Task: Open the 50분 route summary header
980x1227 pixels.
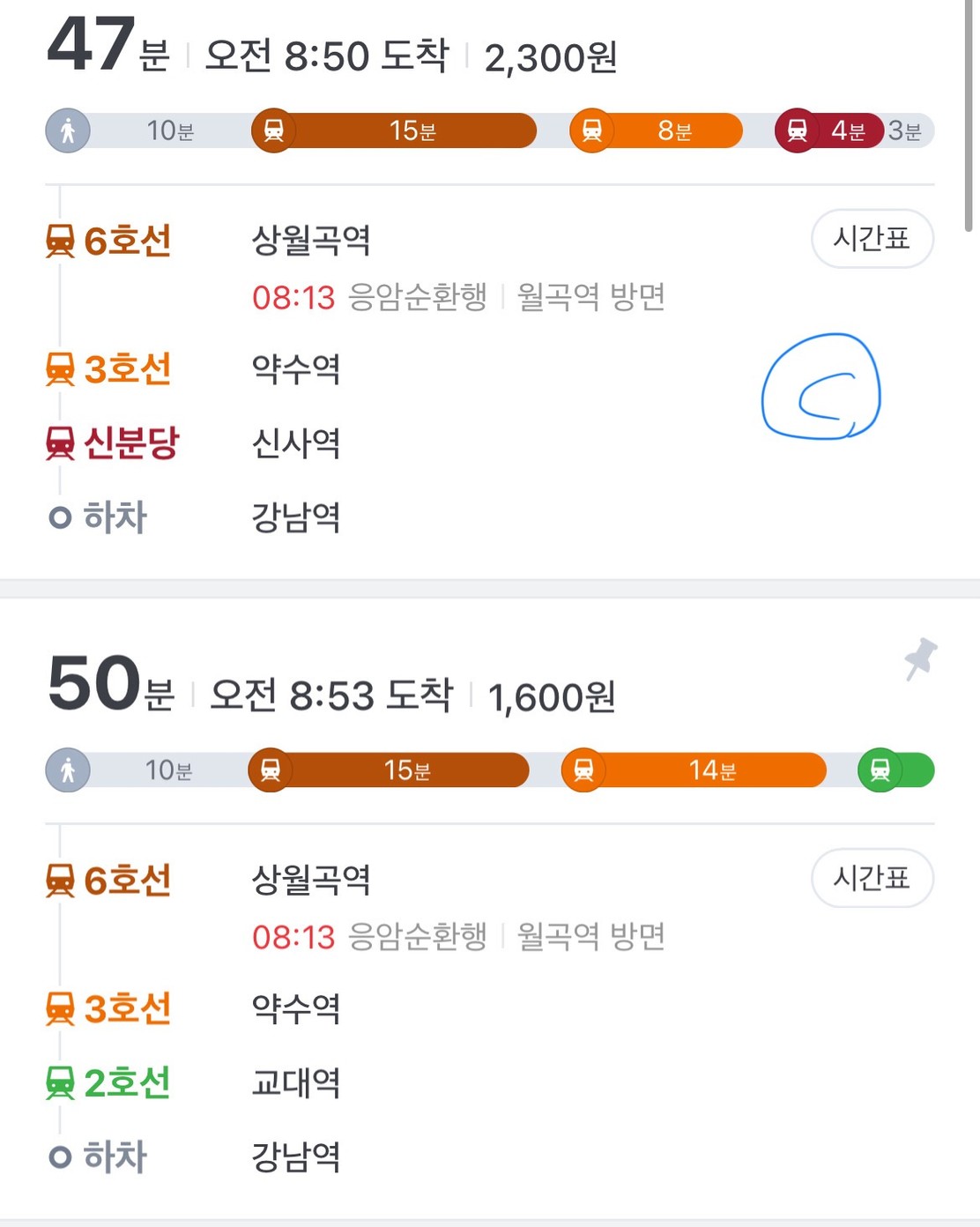Action: [332, 688]
